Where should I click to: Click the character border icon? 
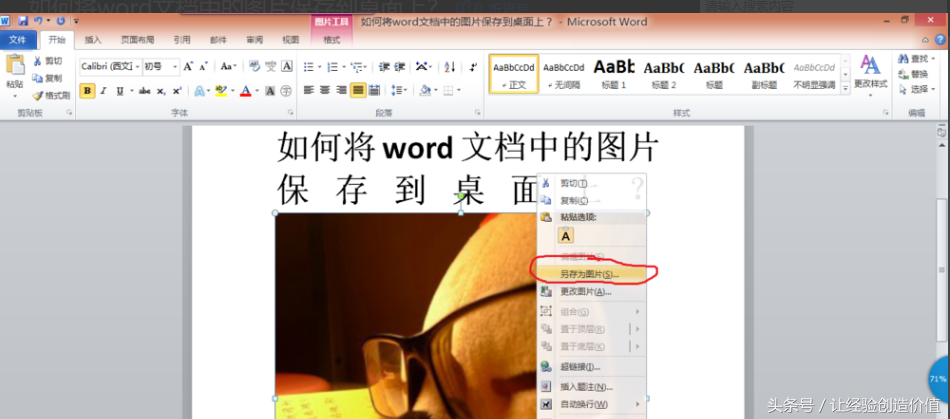coord(287,67)
